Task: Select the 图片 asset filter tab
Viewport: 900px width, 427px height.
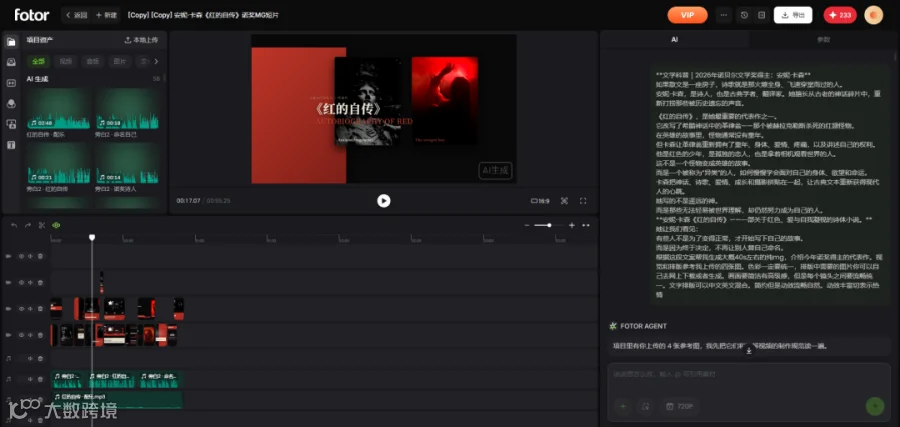Action: [x=119, y=61]
